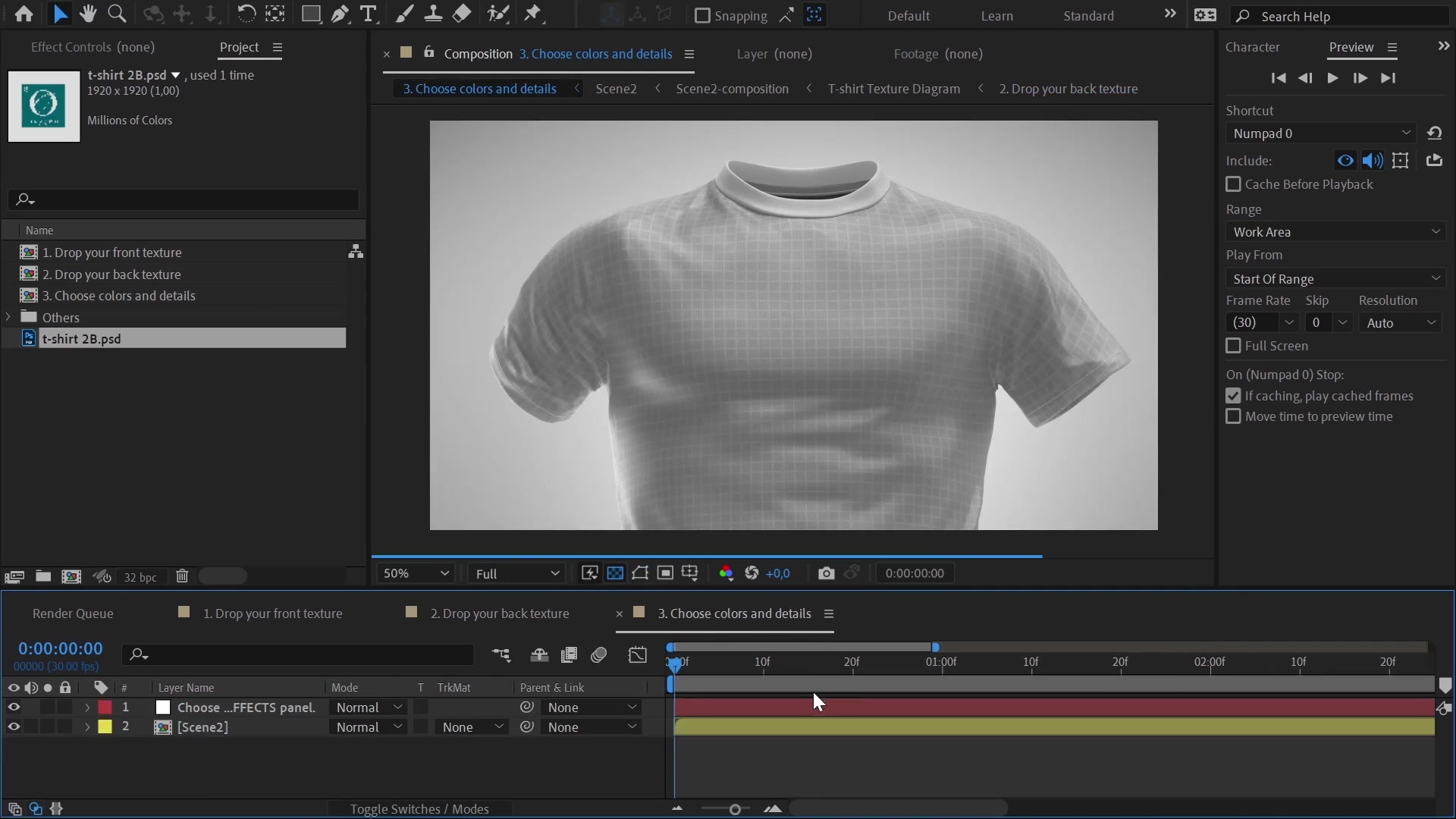
Task: Click the t-shirt 2B.psd thumbnail in Project
Action: 43,105
